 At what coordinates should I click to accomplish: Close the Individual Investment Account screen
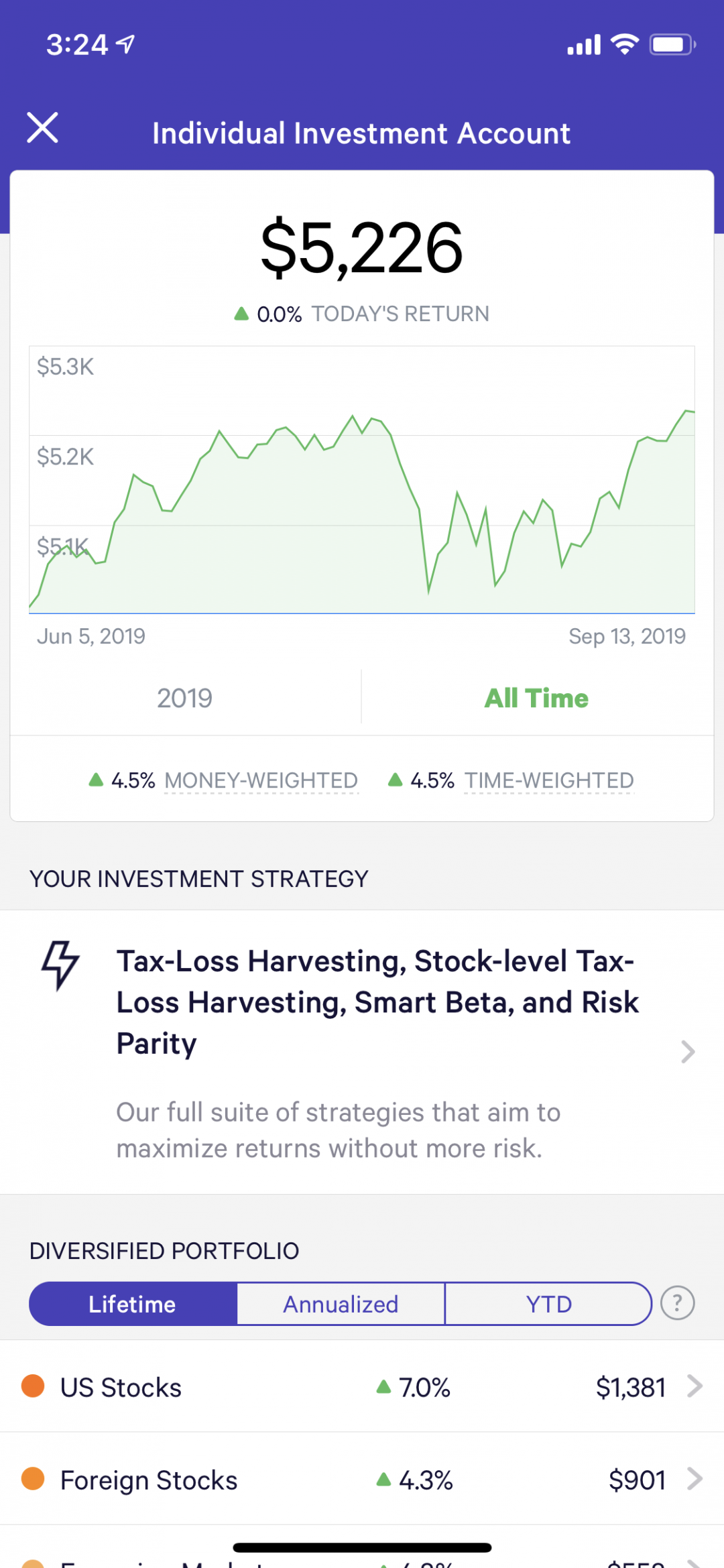[43, 127]
